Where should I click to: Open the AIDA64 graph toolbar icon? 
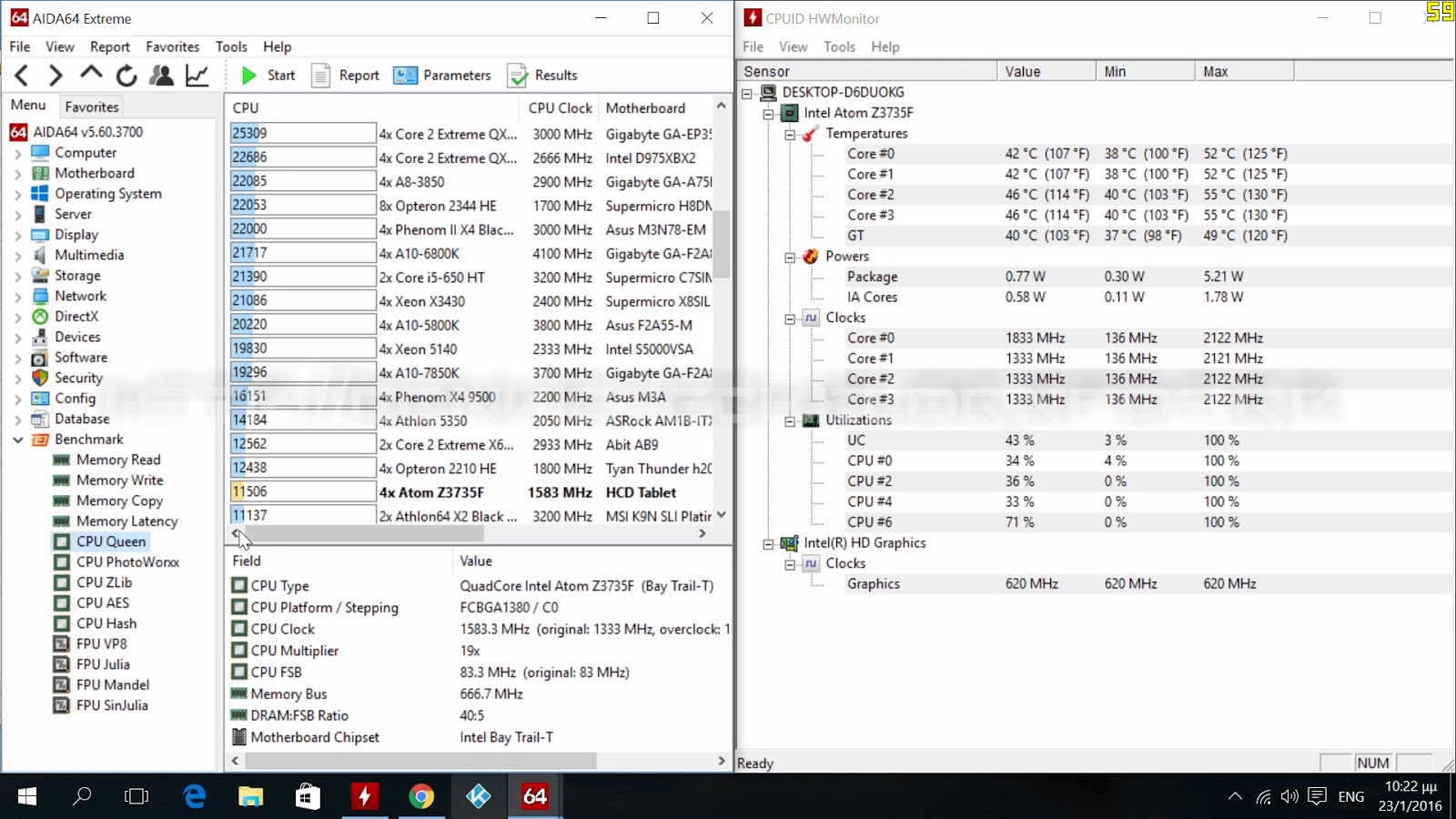(x=197, y=76)
